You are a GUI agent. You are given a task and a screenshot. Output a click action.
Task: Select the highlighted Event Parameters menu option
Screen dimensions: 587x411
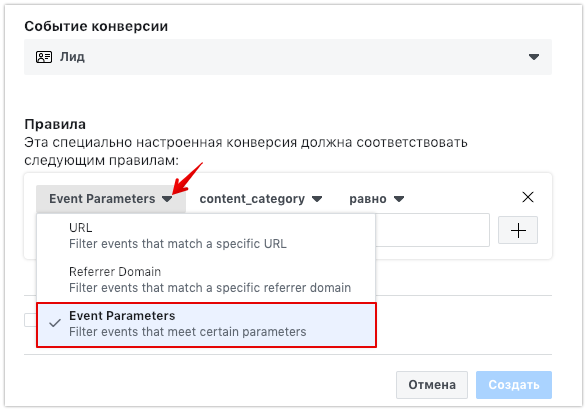click(x=206, y=324)
